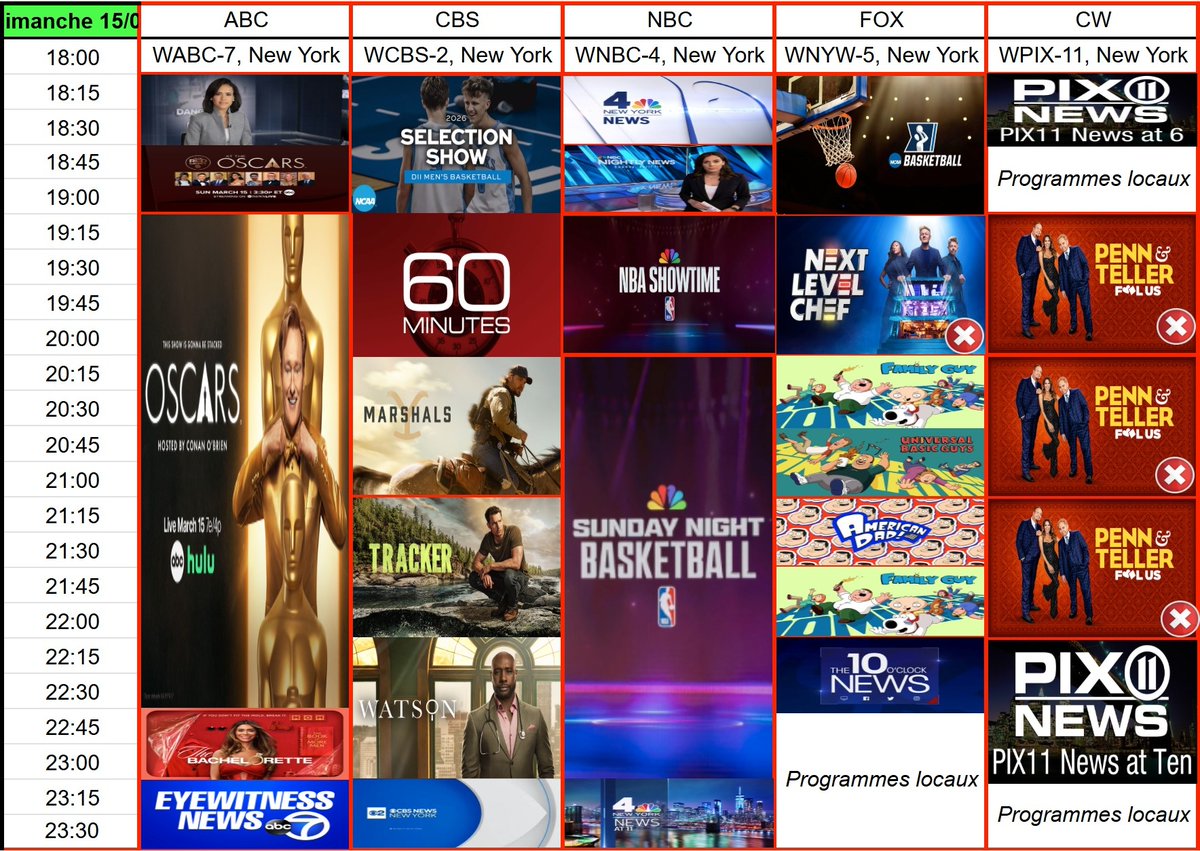Select the NCAA Basketball thumbnail on FOX
1200x851 pixels.
pos(881,144)
